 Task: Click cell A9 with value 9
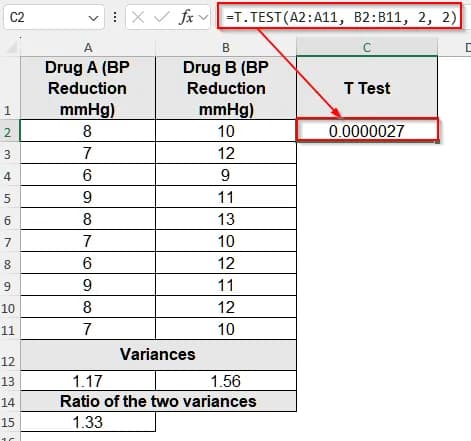88,285
